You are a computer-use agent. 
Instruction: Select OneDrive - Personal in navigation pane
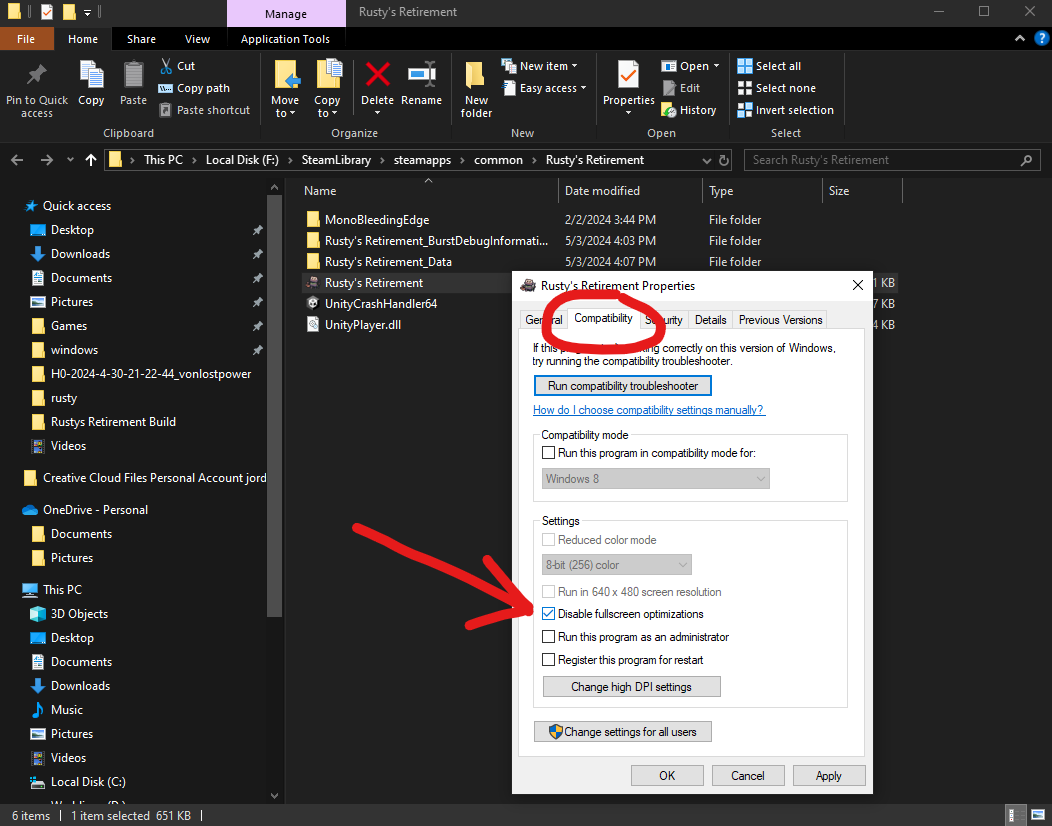click(95, 510)
